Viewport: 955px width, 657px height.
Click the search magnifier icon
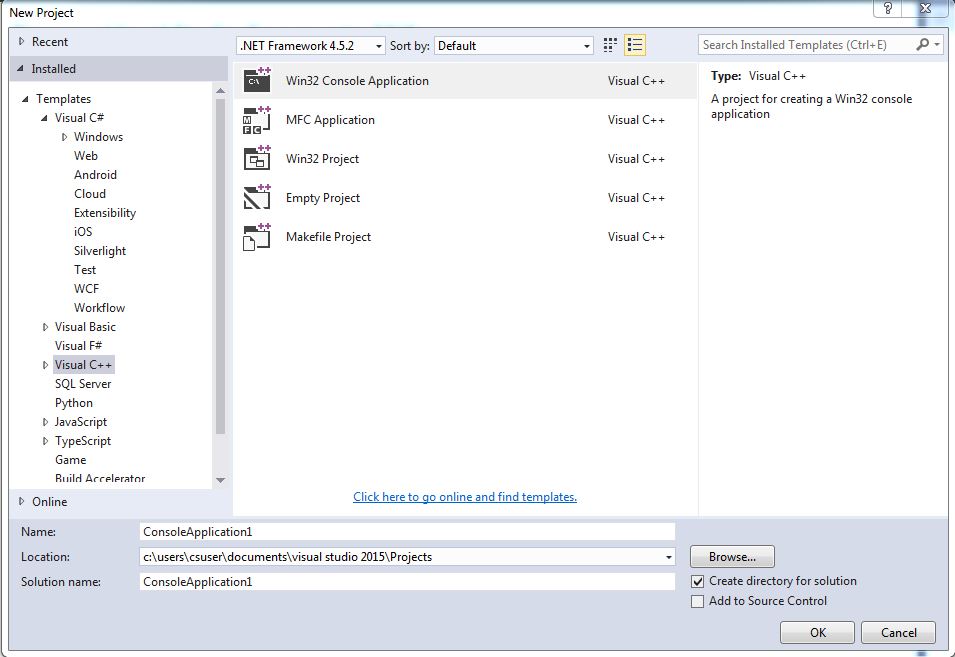click(922, 45)
